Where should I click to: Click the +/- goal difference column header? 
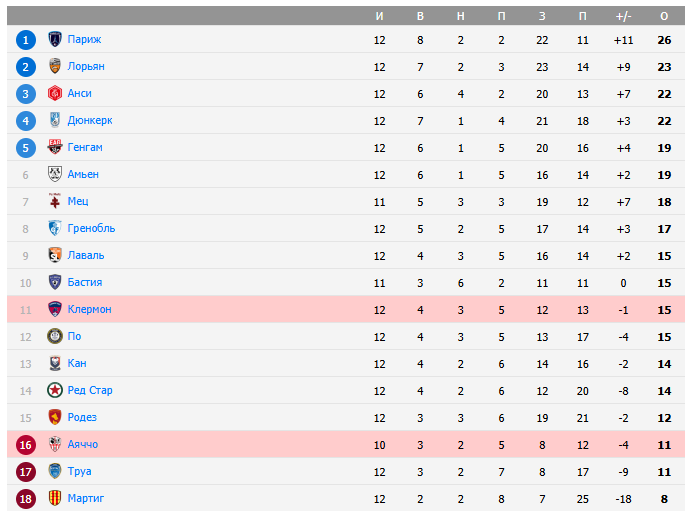pos(624,15)
